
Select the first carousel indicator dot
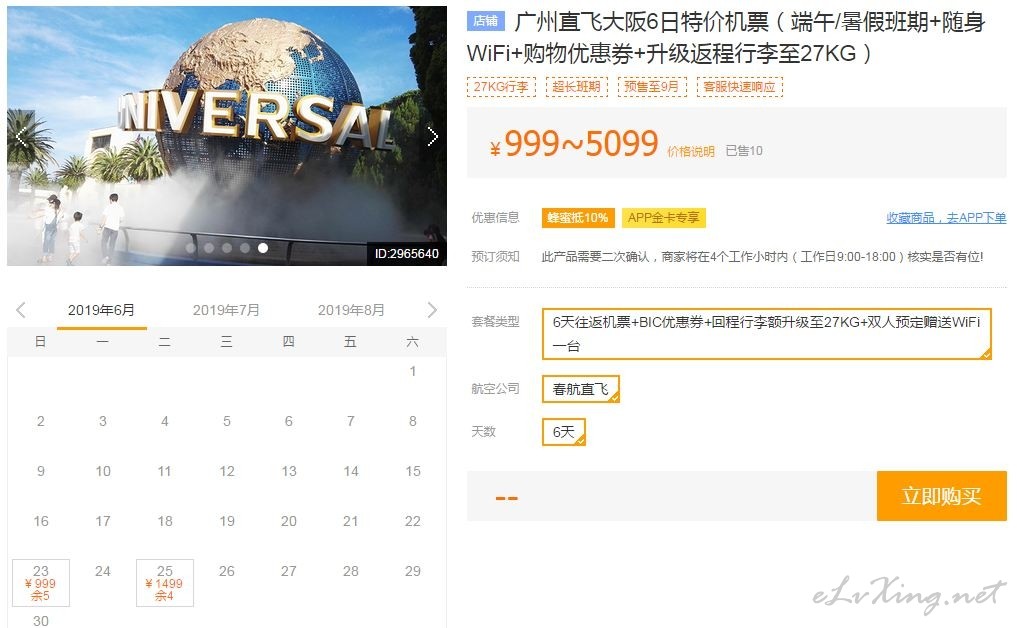click(x=191, y=248)
